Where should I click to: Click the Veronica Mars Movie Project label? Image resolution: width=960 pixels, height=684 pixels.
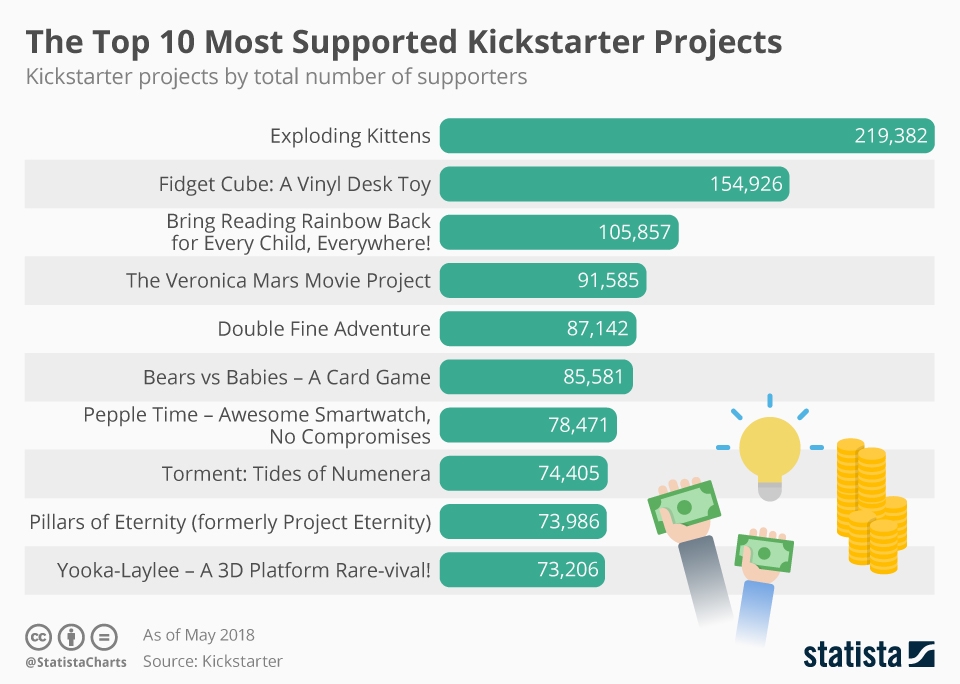click(x=278, y=280)
